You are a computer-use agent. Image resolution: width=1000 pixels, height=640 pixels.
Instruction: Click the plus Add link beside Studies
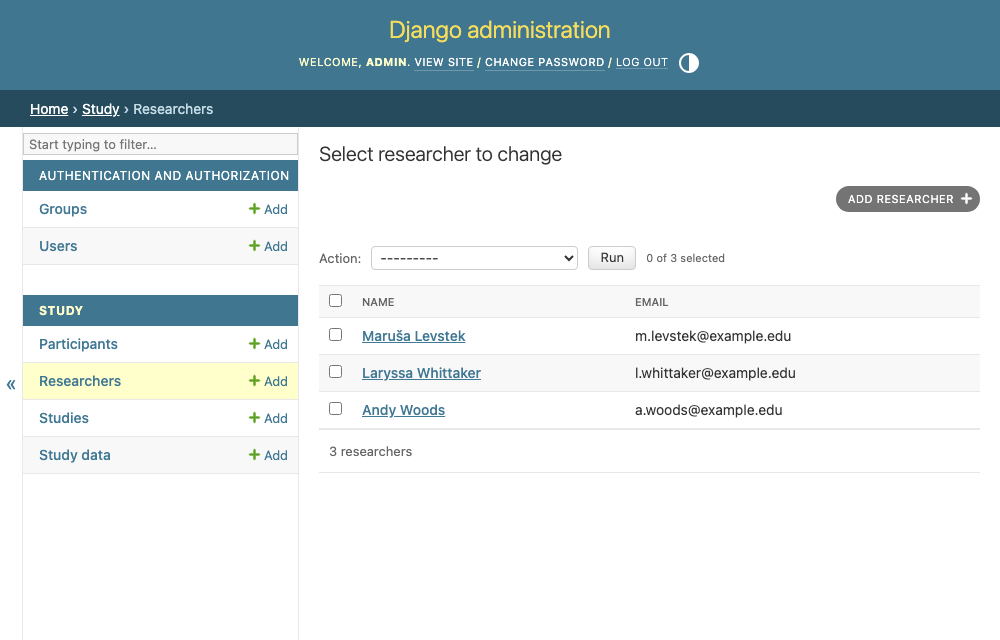coord(268,418)
